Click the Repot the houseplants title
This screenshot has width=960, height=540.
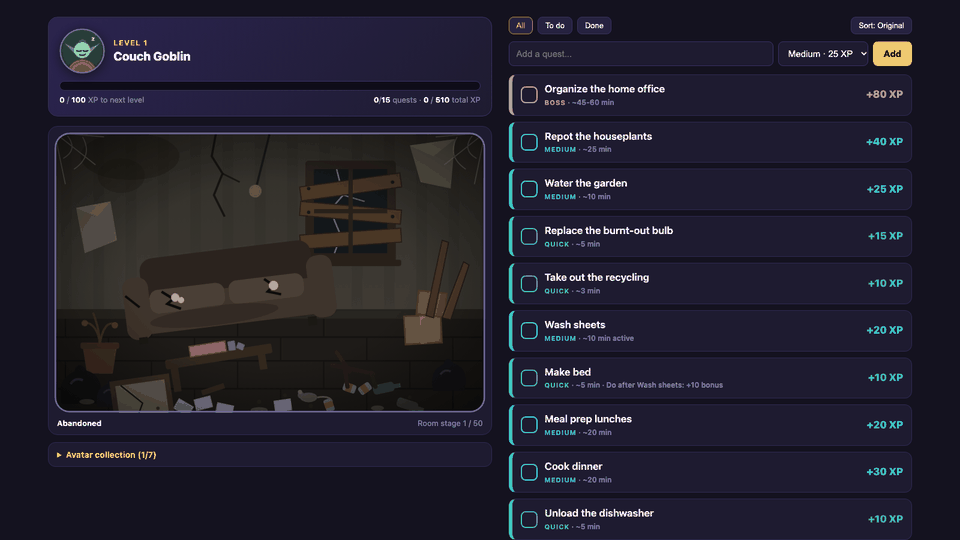[x=598, y=136]
